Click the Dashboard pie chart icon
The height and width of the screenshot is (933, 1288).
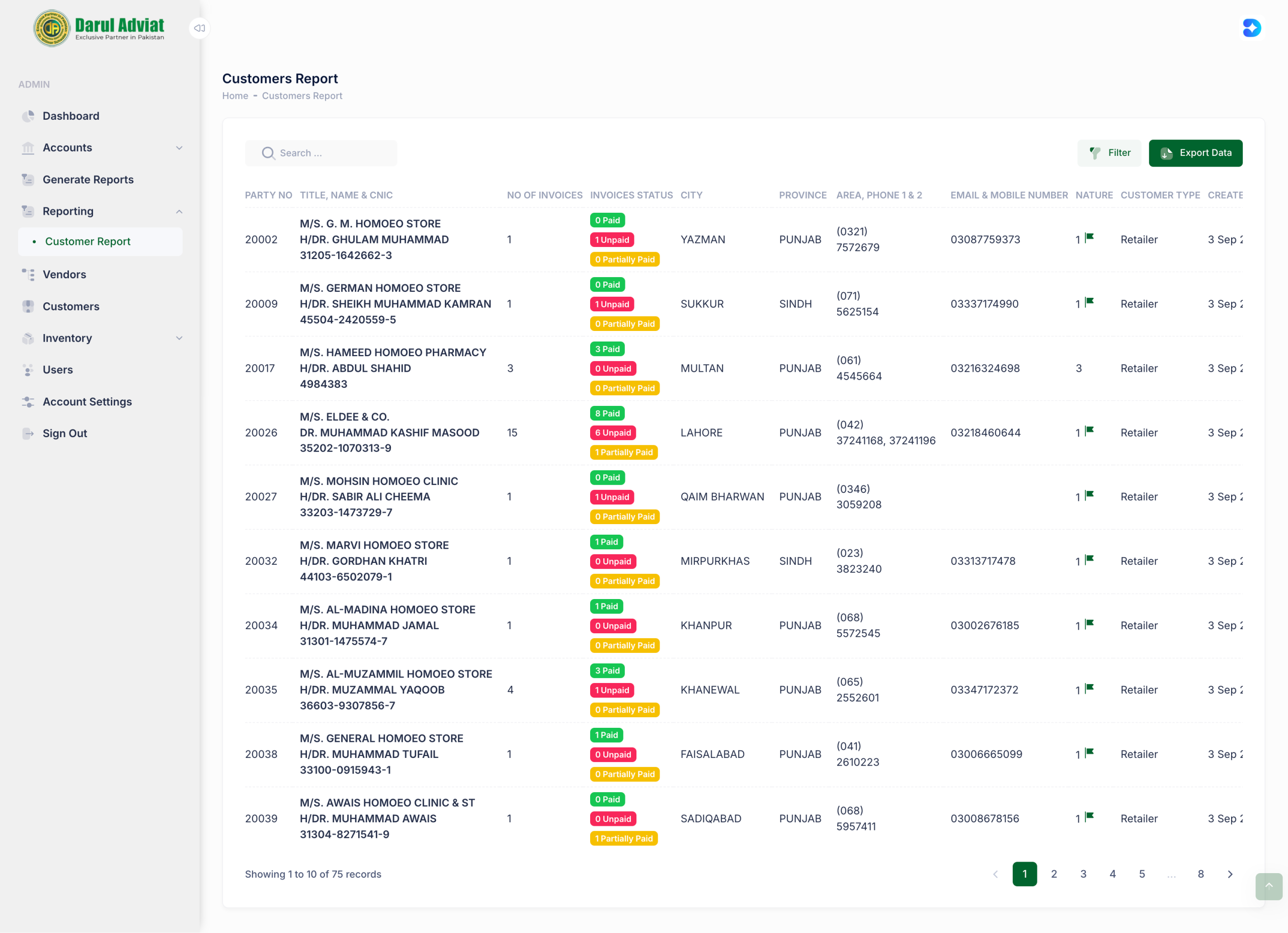28,116
